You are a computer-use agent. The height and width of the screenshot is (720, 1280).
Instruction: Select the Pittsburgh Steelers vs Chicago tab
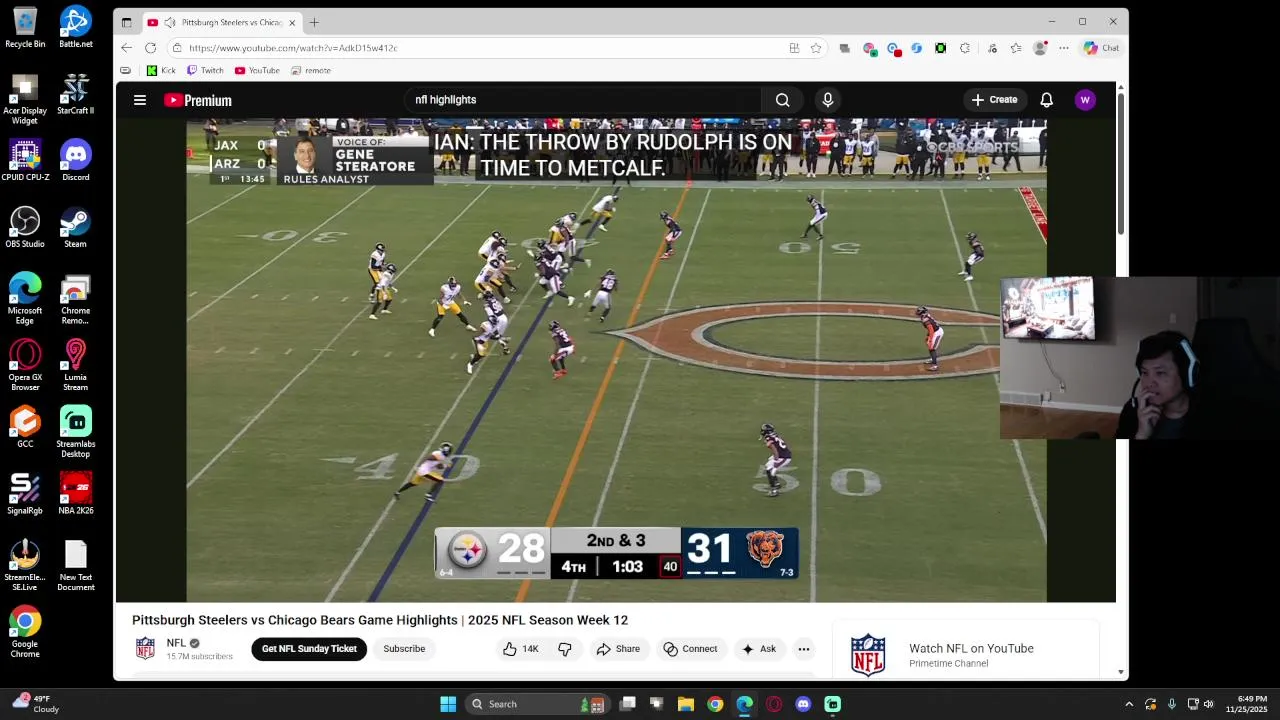222,22
